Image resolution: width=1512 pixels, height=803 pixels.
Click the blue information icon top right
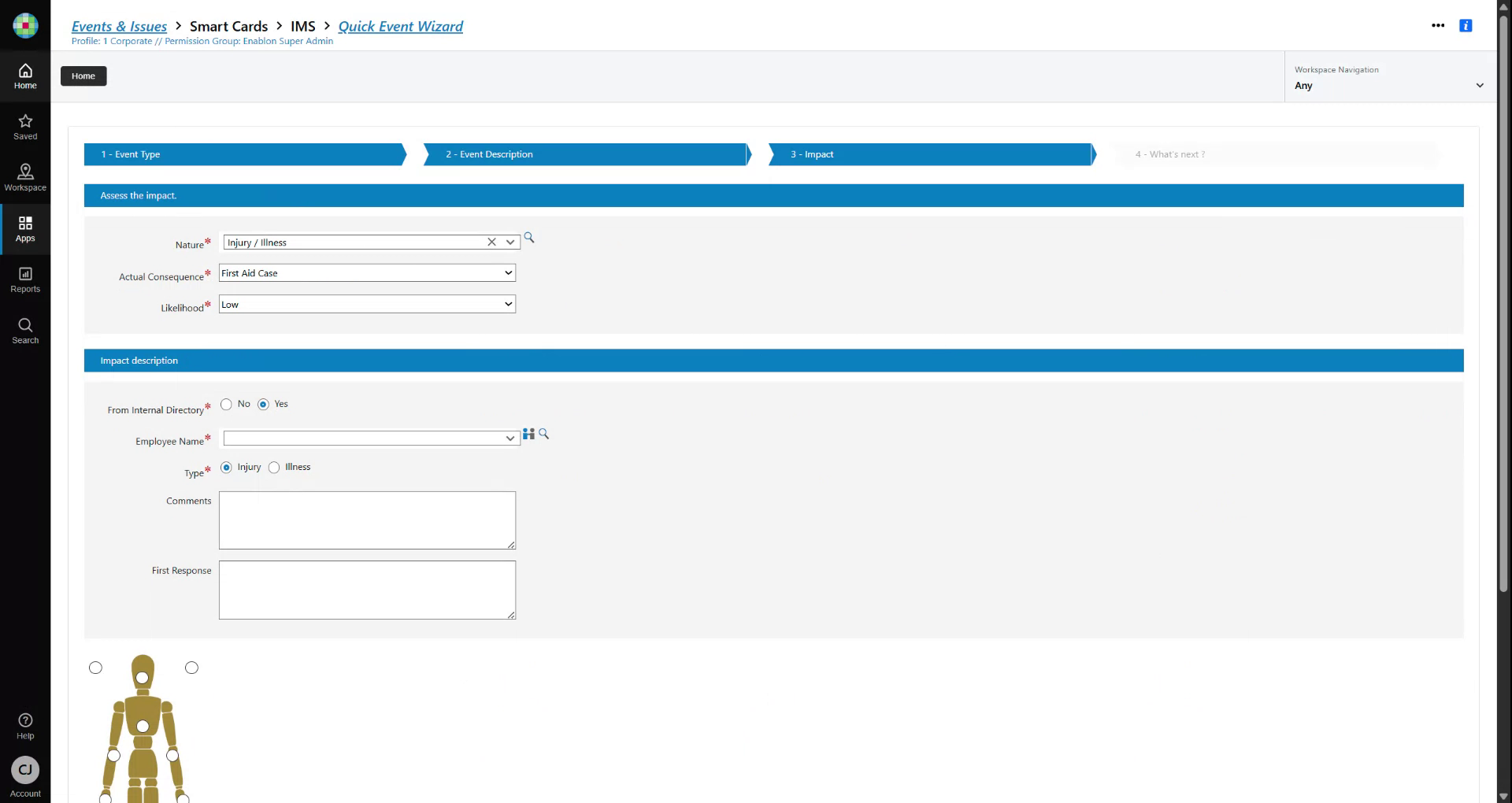coord(1466,25)
